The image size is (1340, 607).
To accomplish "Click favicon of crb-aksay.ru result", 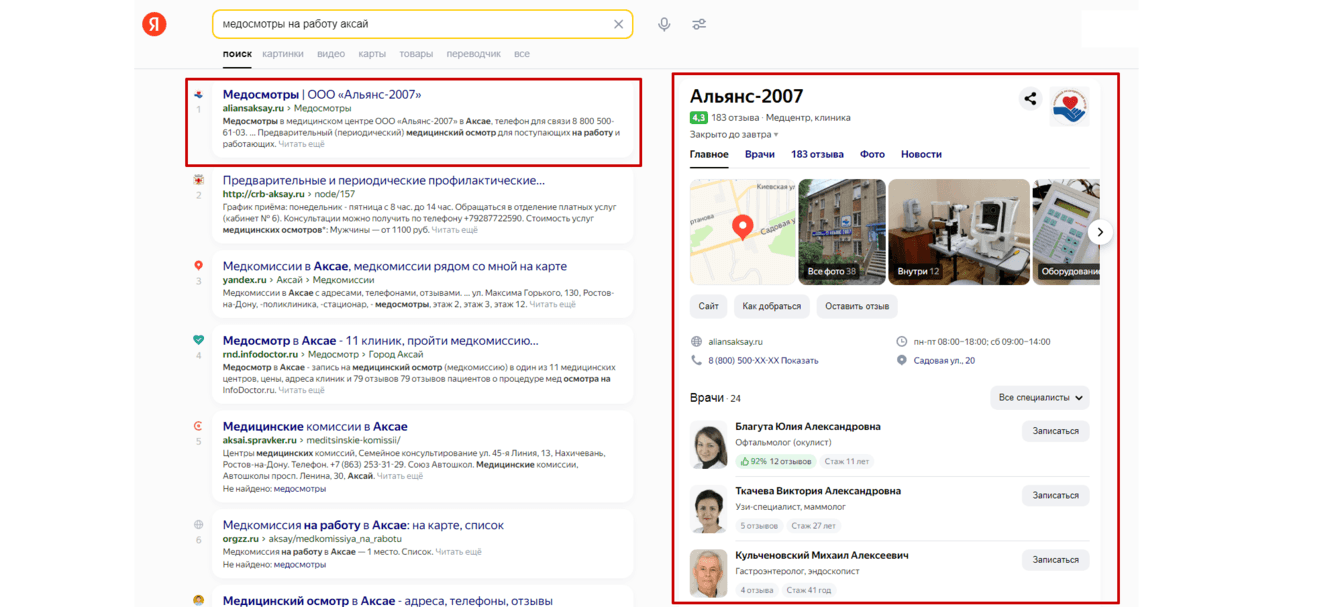I will pos(198,181).
